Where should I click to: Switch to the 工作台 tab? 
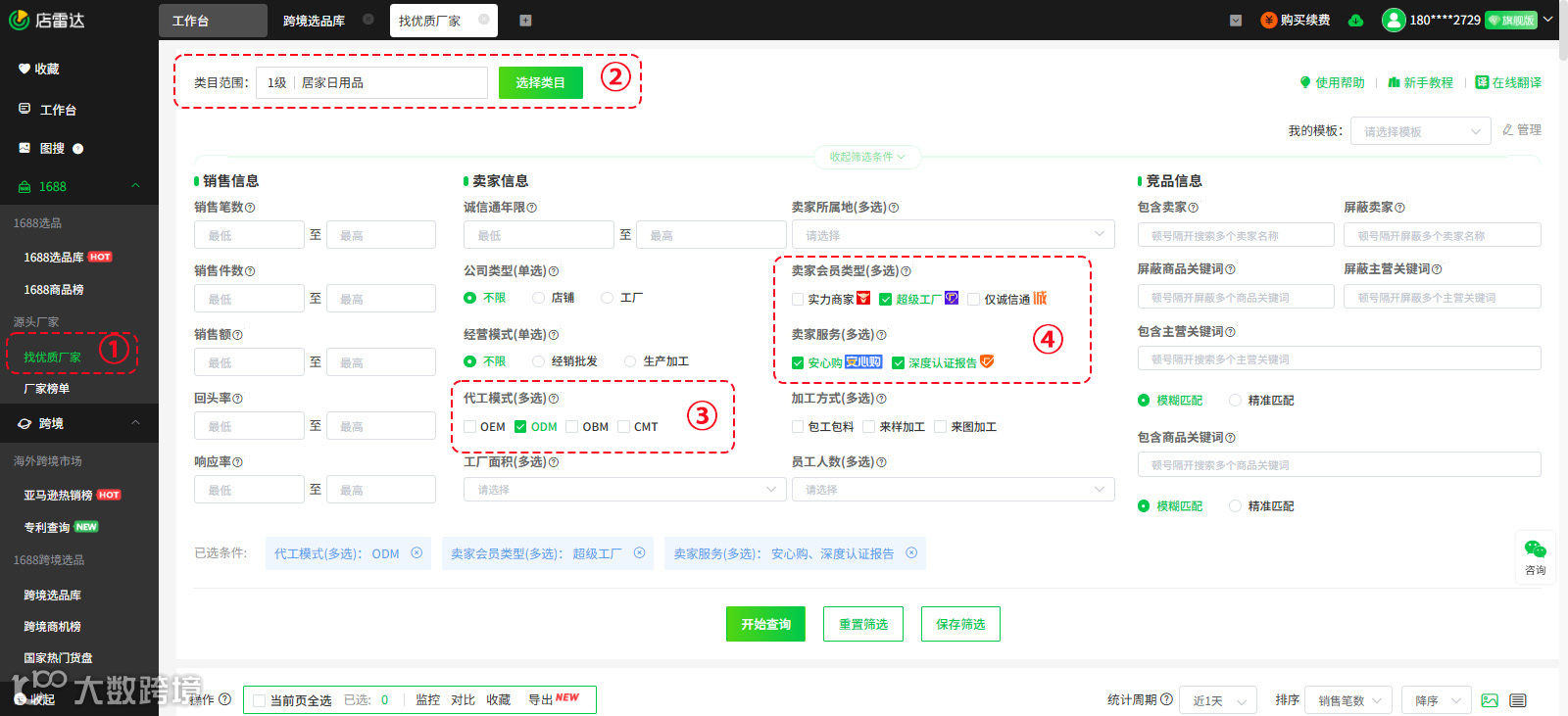[213, 21]
